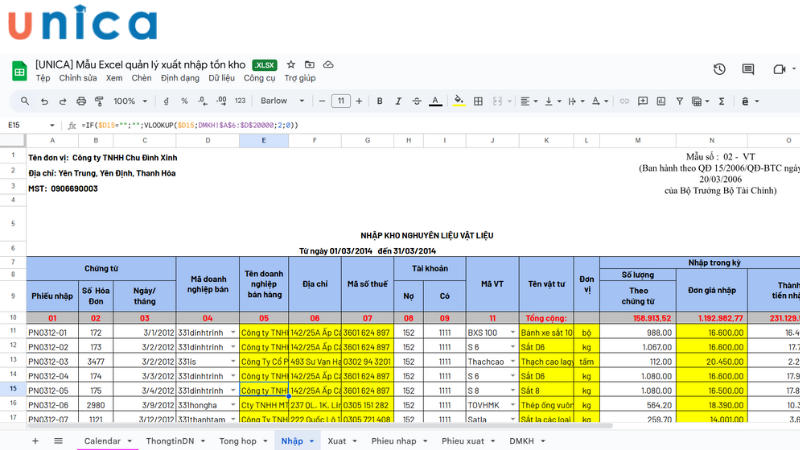Click the font size field
This screenshot has height=450, width=800.
340,101
